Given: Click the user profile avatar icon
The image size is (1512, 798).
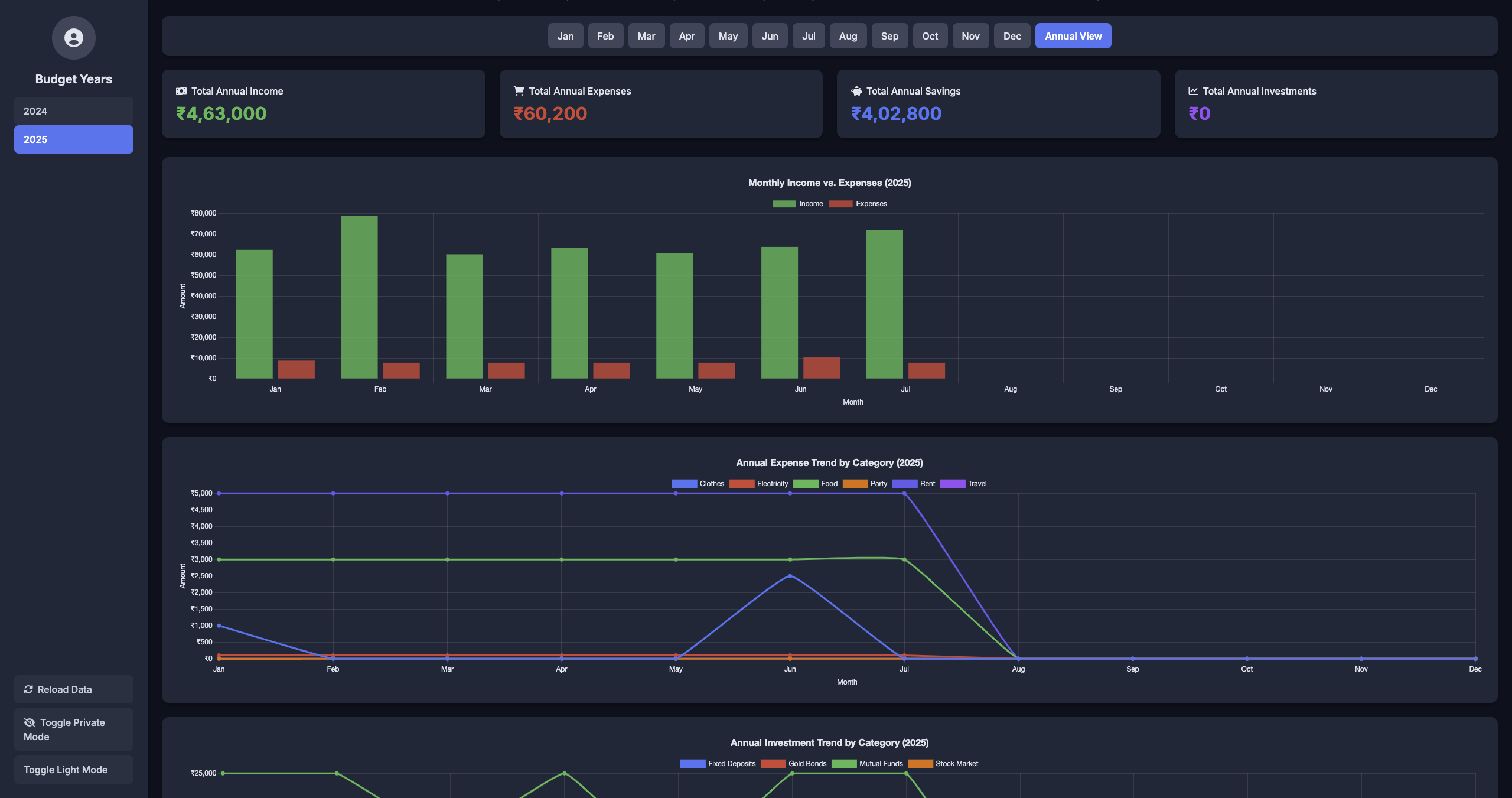Looking at the screenshot, I should coord(73,38).
